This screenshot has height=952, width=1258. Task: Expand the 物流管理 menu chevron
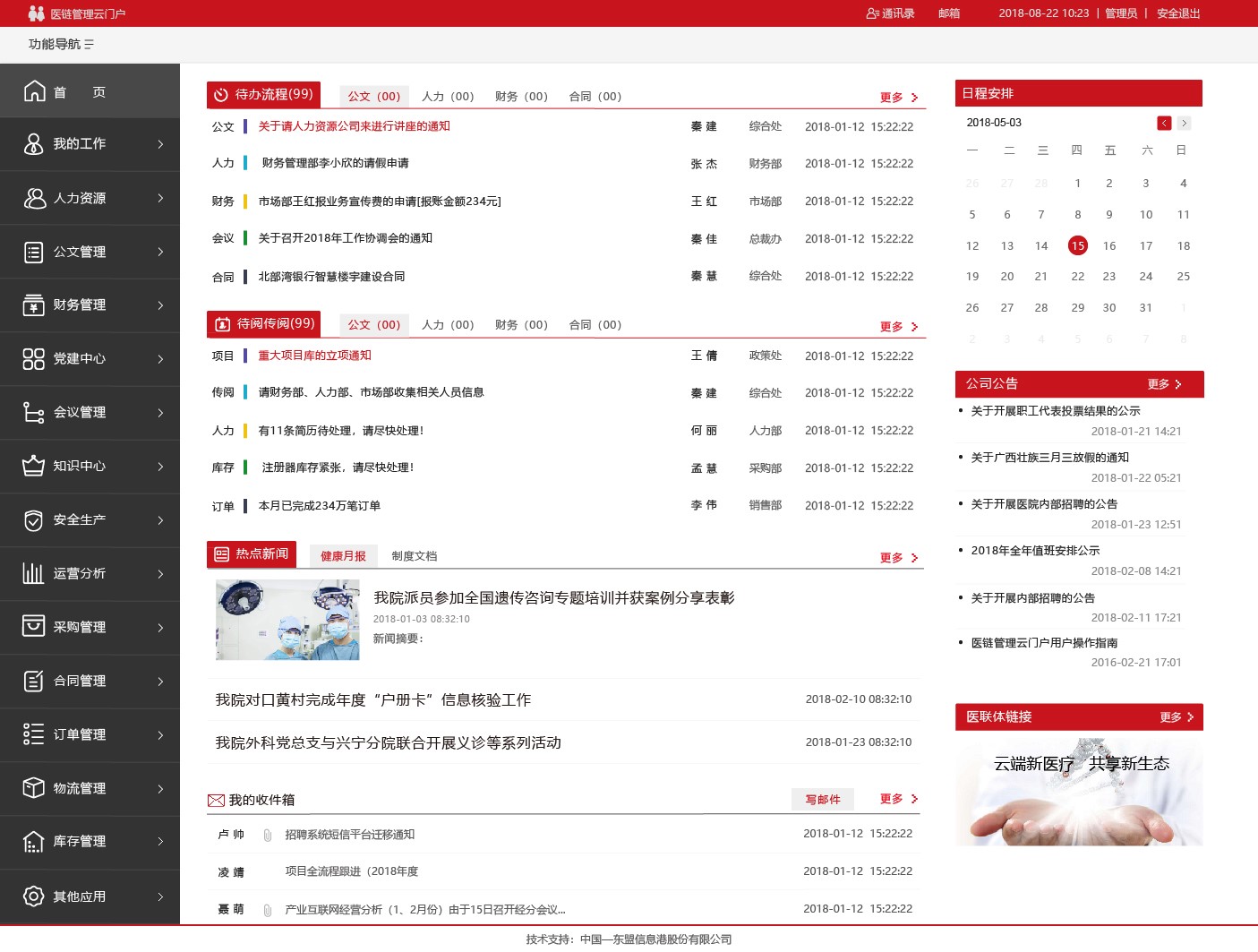click(160, 789)
